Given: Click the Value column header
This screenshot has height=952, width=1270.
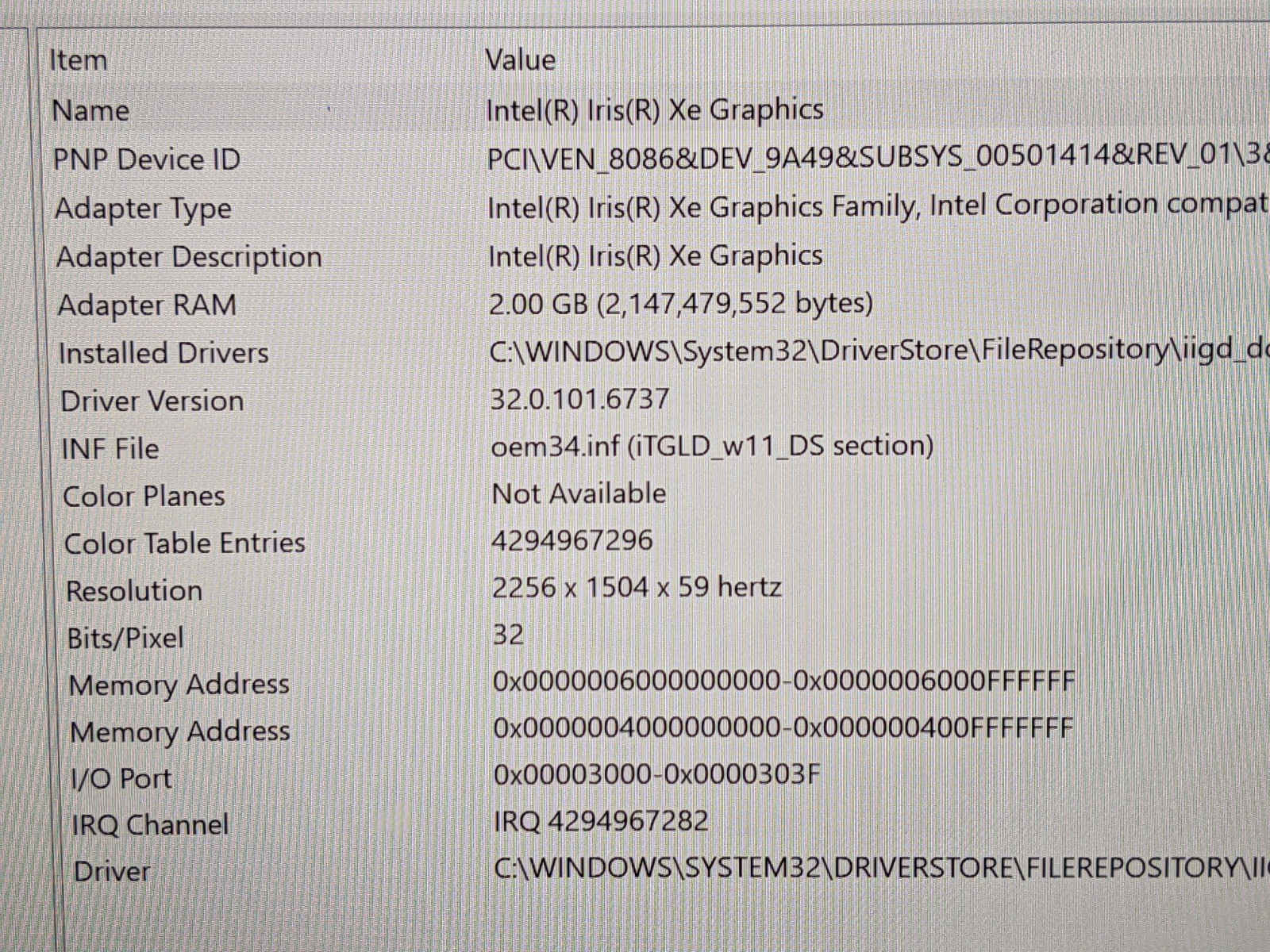Looking at the screenshot, I should click(x=520, y=60).
